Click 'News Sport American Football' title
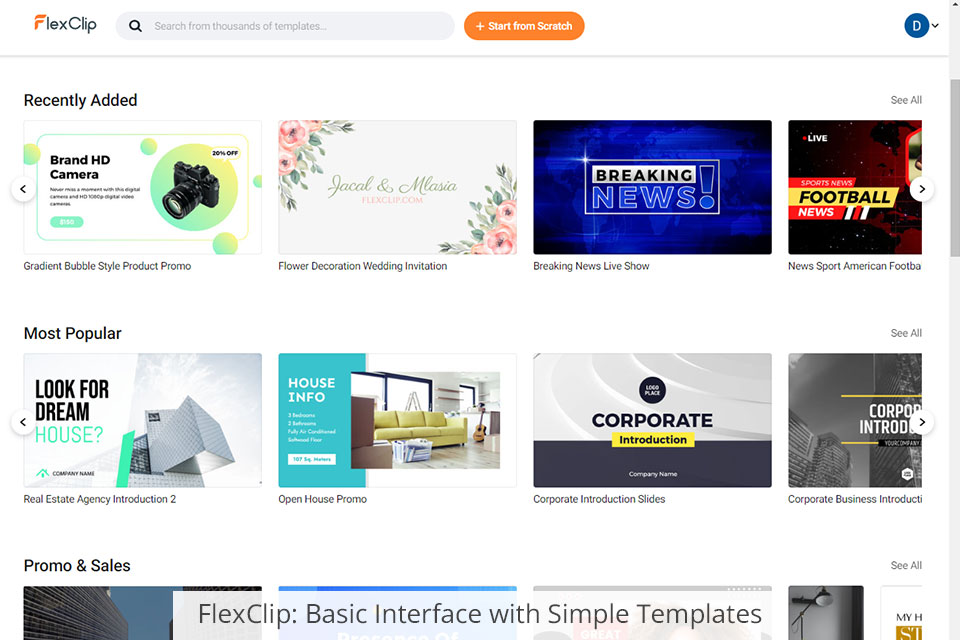960x640 pixels. pyautogui.click(x=855, y=266)
